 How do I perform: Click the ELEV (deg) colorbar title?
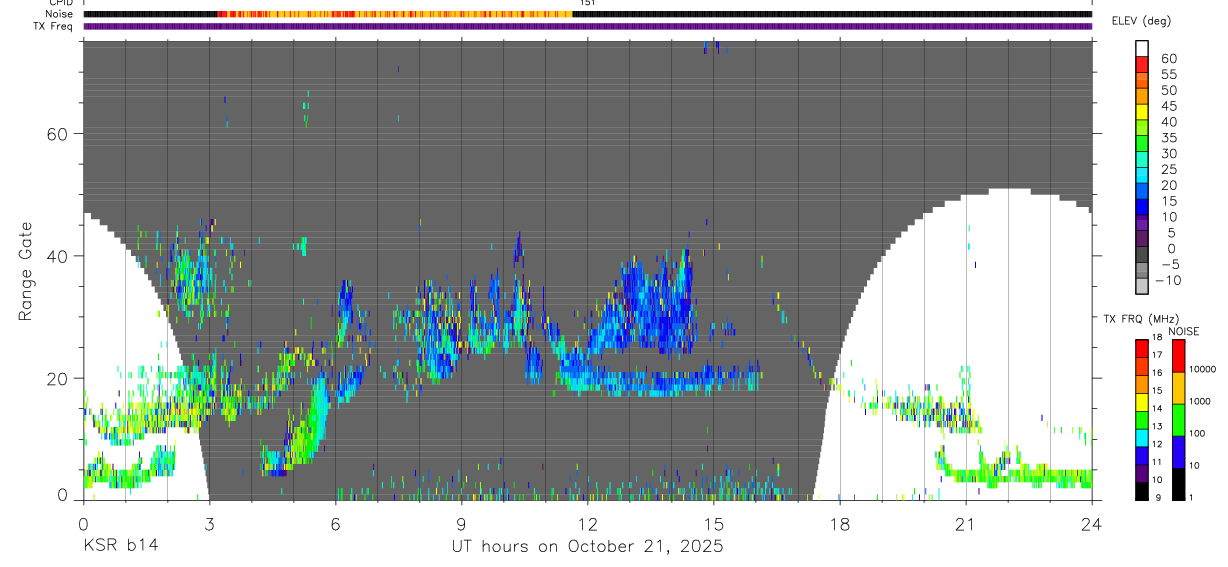pos(1141,21)
